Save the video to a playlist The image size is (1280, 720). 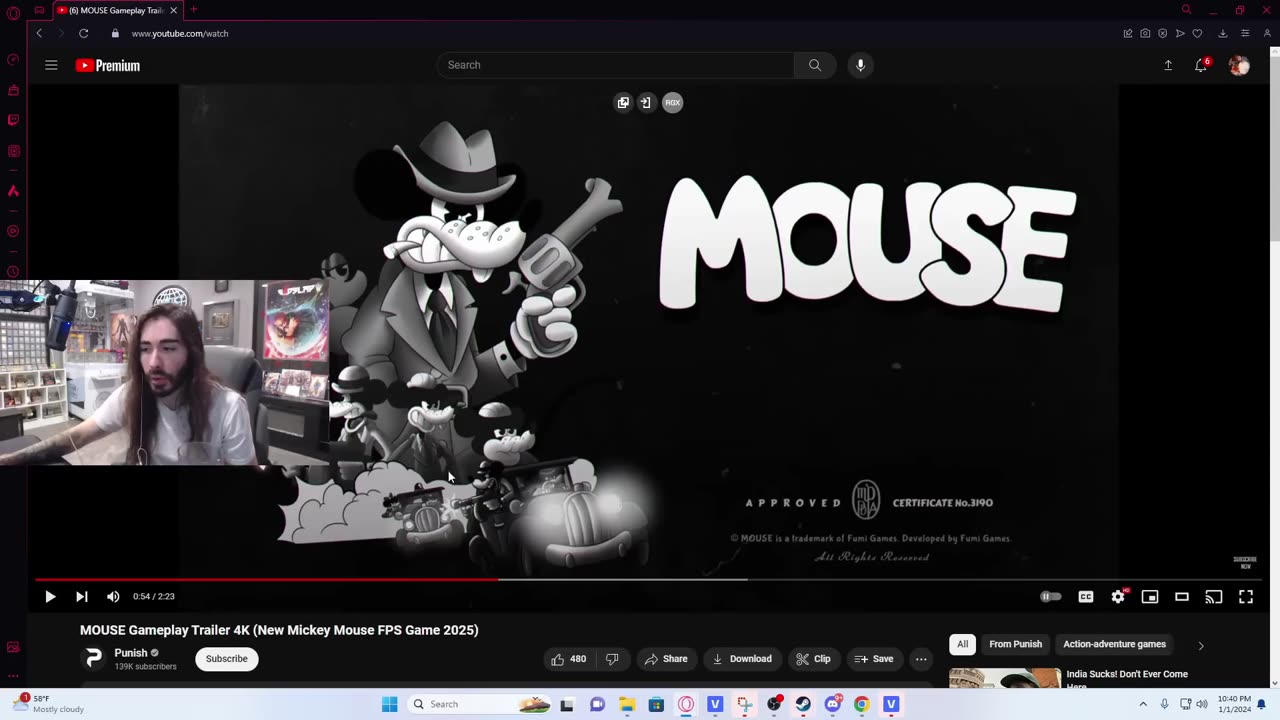pos(874,659)
